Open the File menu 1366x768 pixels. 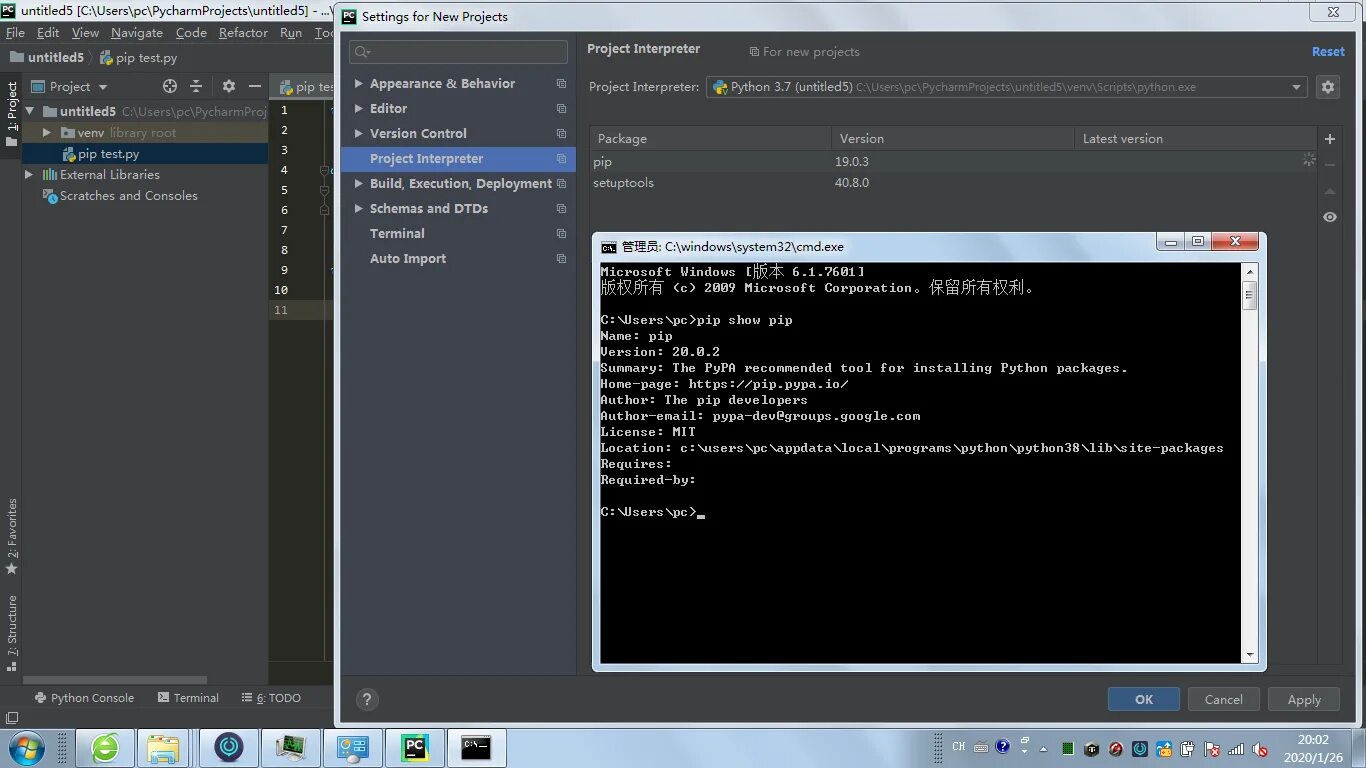point(15,33)
